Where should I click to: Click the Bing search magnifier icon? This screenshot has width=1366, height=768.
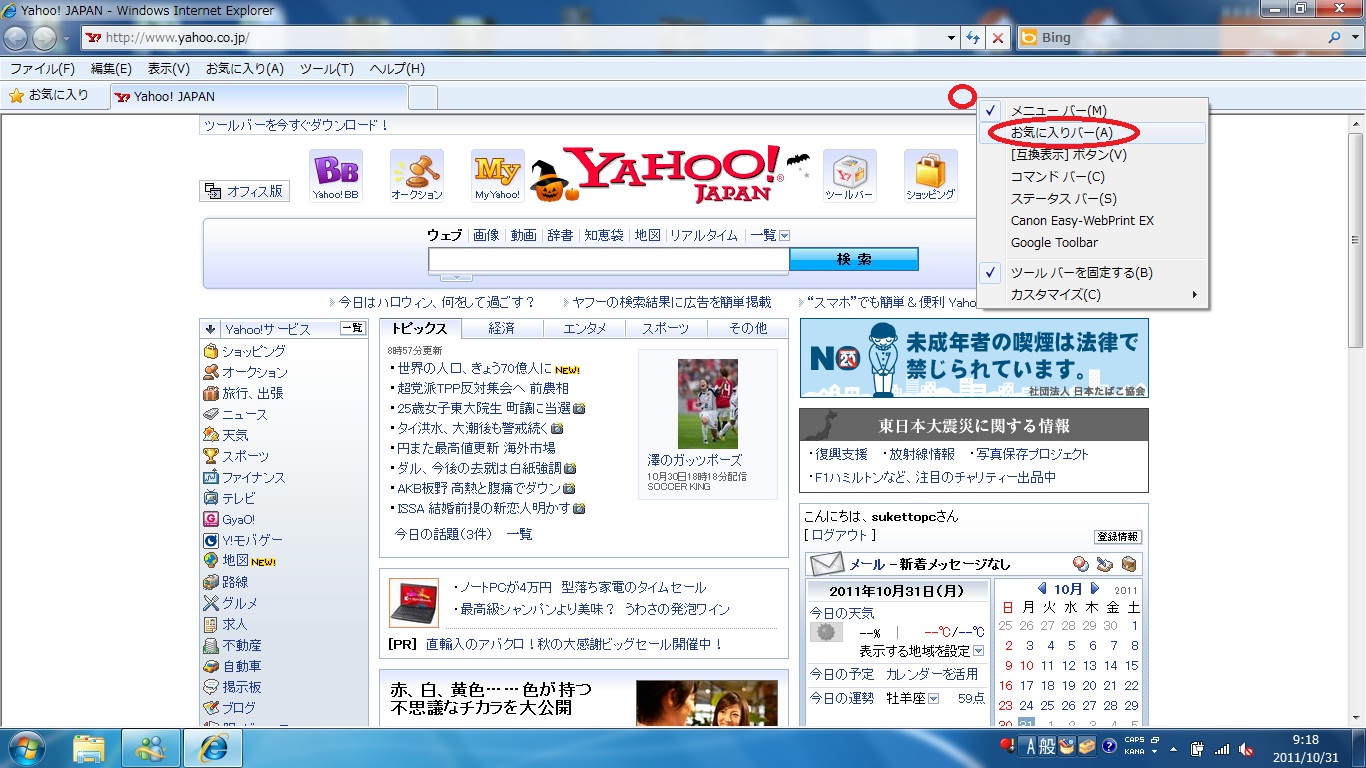(x=1335, y=38)
